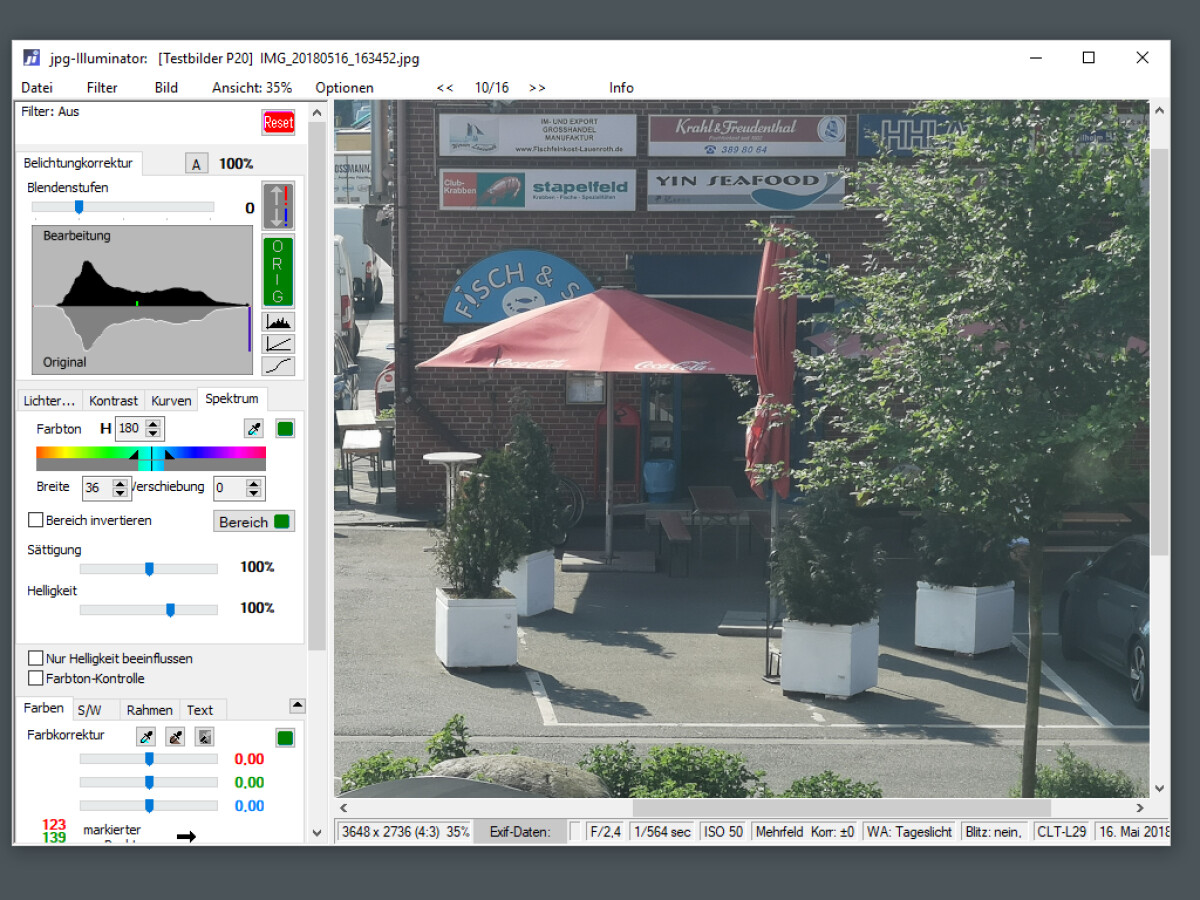Select the linear curve graph icon
This screenshot has width=1200, height=900.
278,343
